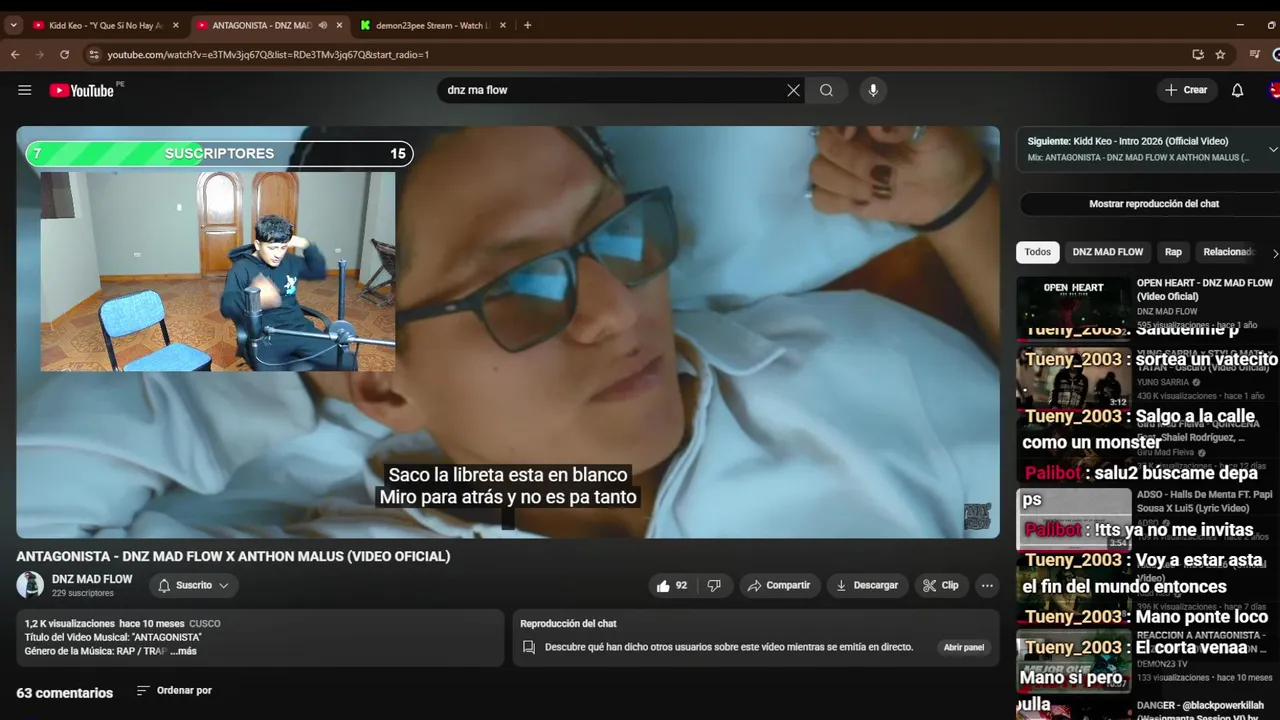Click the chat replay icon beside Descubre

tap(529, 647)
